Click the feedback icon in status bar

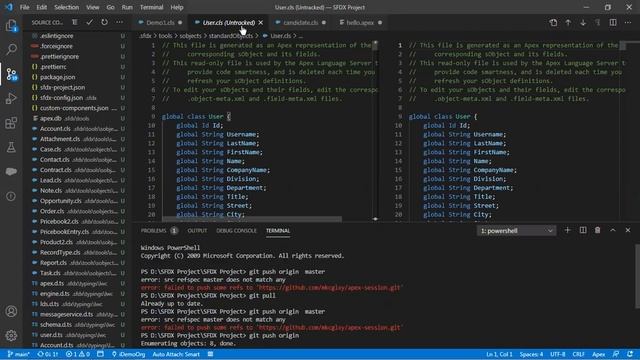616,354
